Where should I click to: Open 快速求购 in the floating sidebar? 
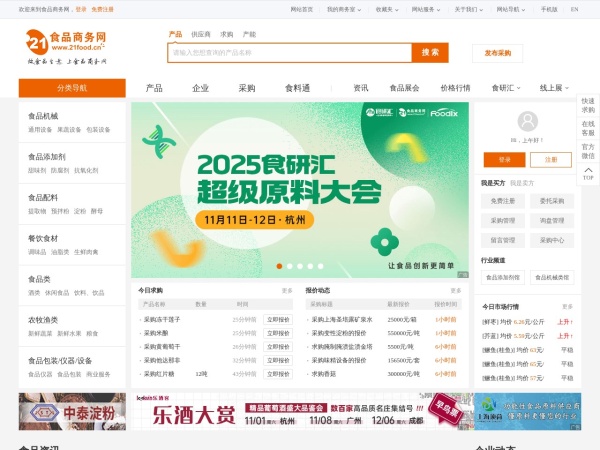[x=588, y=105]
